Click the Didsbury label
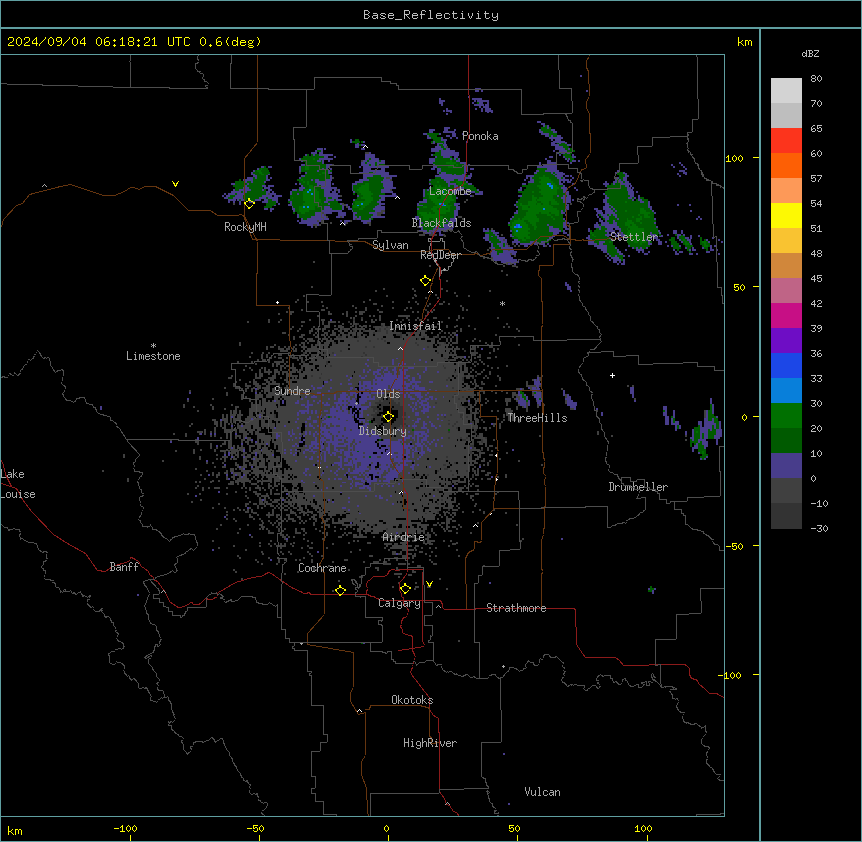This screenshot has height=842, width=862. [383, 431]
